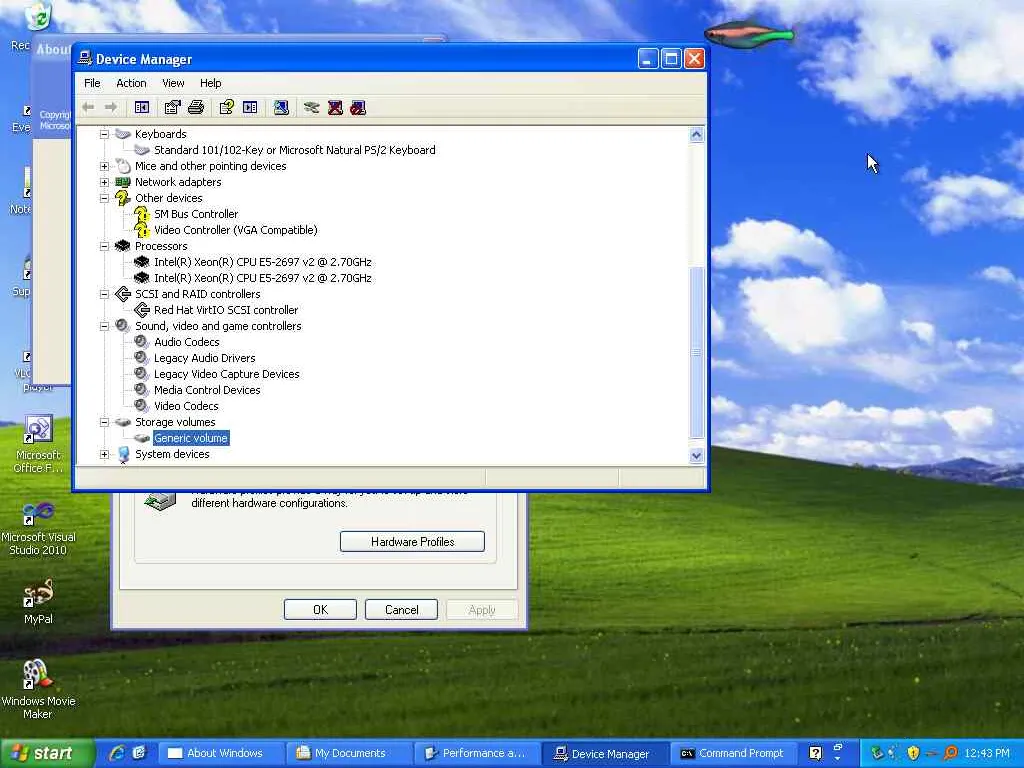The image size is (1024, 768).
Task: Click Hardware Profiles button in System Properties
Action: 412,541
